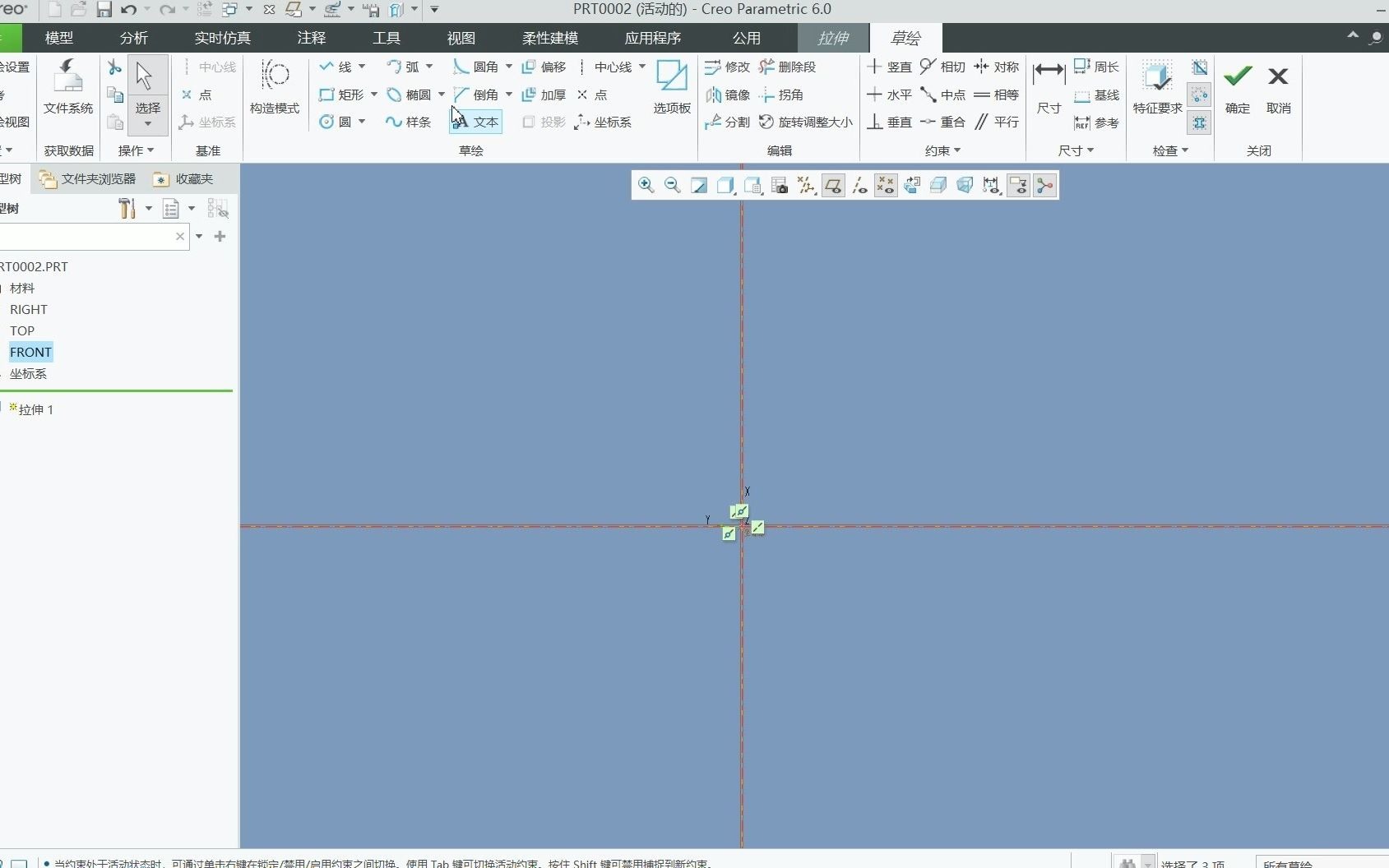
Task: Apply Symmetric constraint (对称)
Action: pos(996,67)
